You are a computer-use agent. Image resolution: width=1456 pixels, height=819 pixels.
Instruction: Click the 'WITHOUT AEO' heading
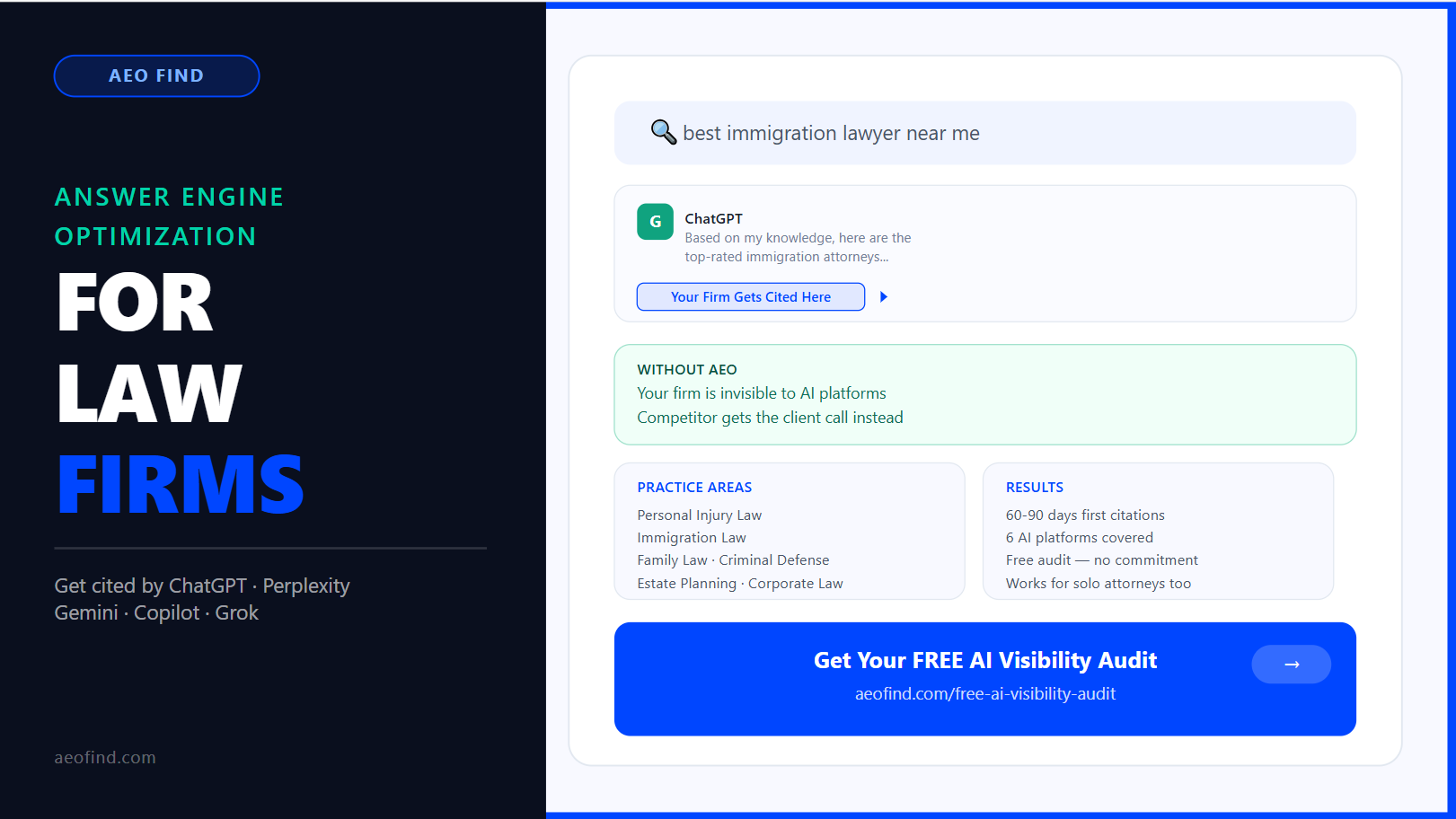(x=687, y=370)
